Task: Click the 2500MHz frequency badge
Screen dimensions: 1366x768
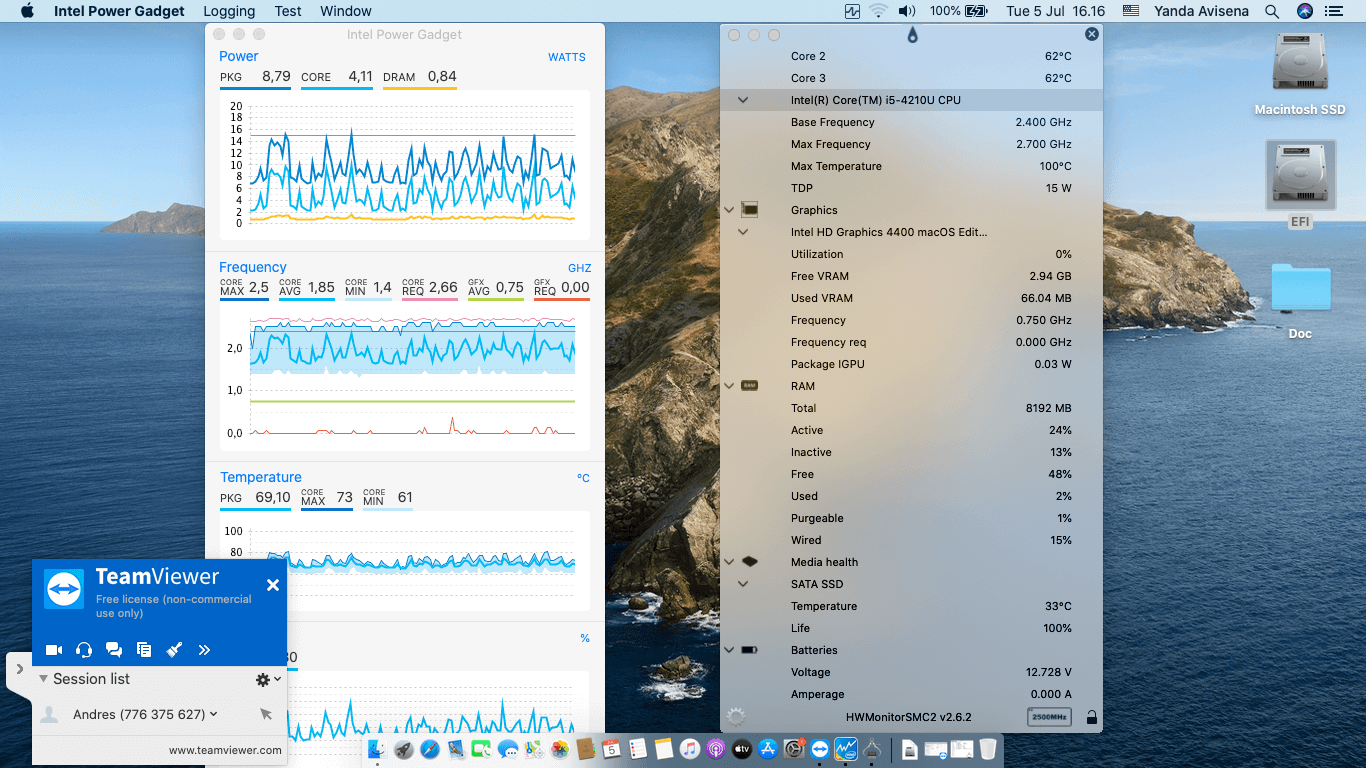Action: [x=1049, y=717]
